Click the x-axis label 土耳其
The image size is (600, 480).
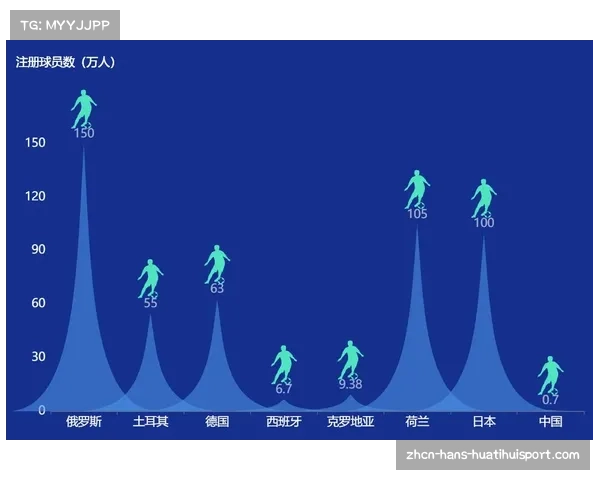(150, 422)
